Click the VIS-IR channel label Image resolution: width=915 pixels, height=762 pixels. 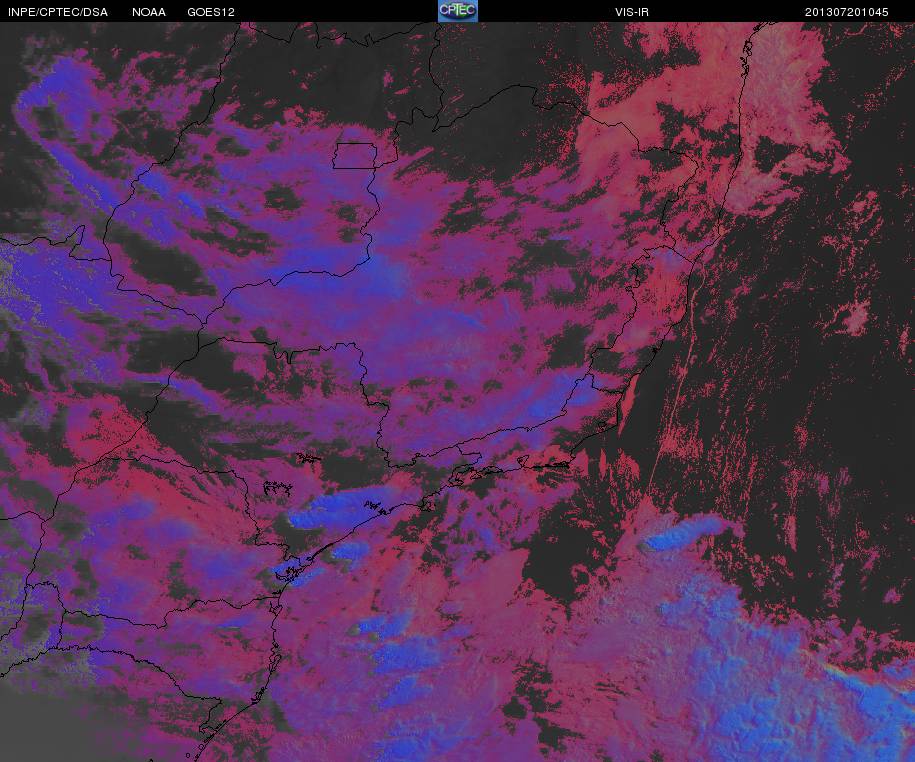(631, 12)
